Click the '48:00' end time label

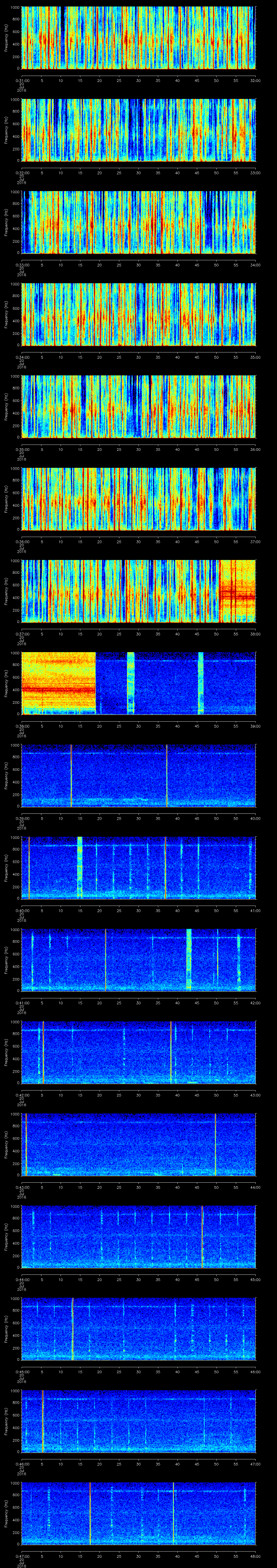(x=255, y=1555)
